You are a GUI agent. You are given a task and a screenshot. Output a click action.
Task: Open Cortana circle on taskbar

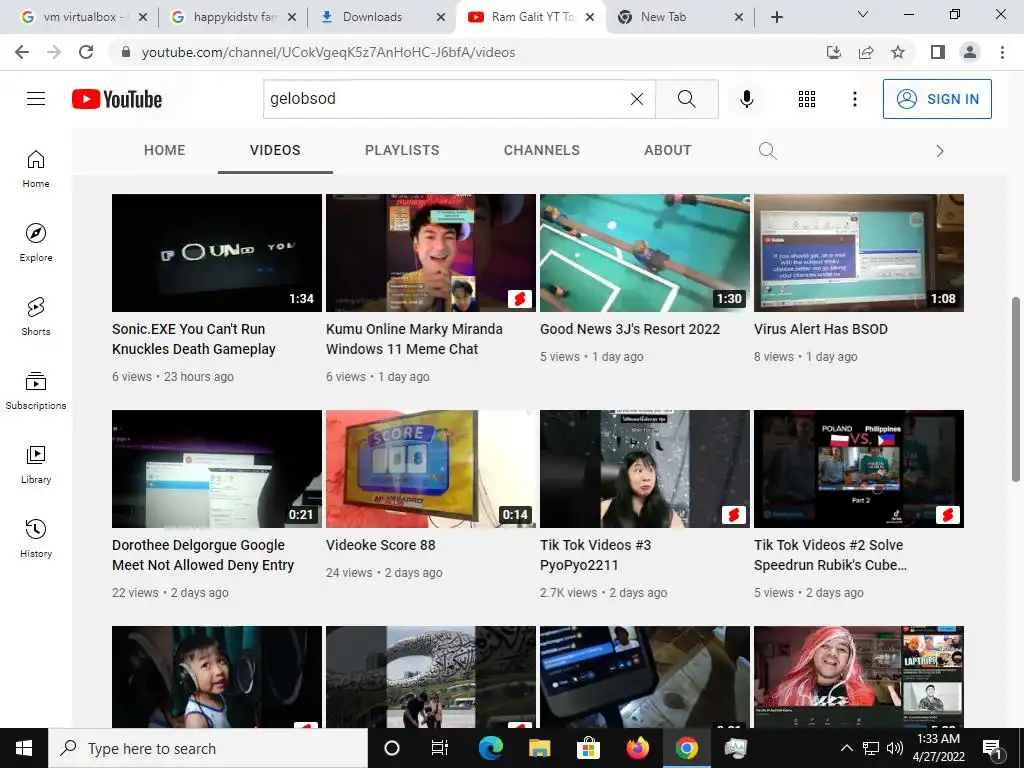pyautogui.click(x=392, y=748)
